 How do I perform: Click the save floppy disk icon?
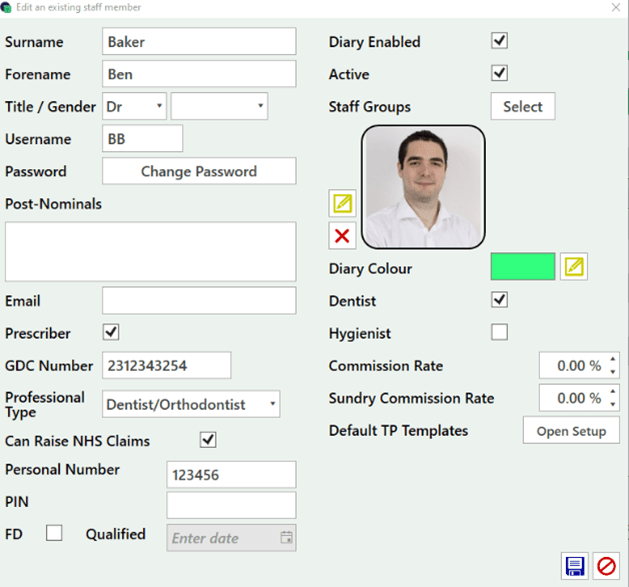click(575, 566)
